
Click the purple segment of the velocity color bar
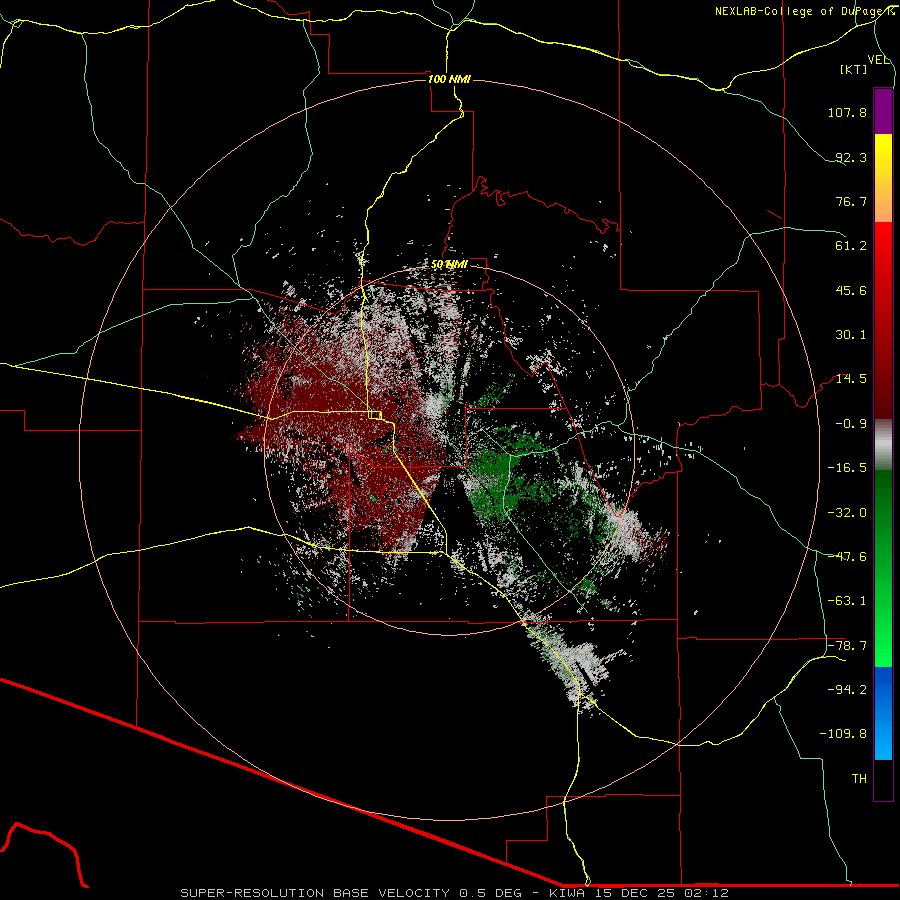click(x=883, y=111)
